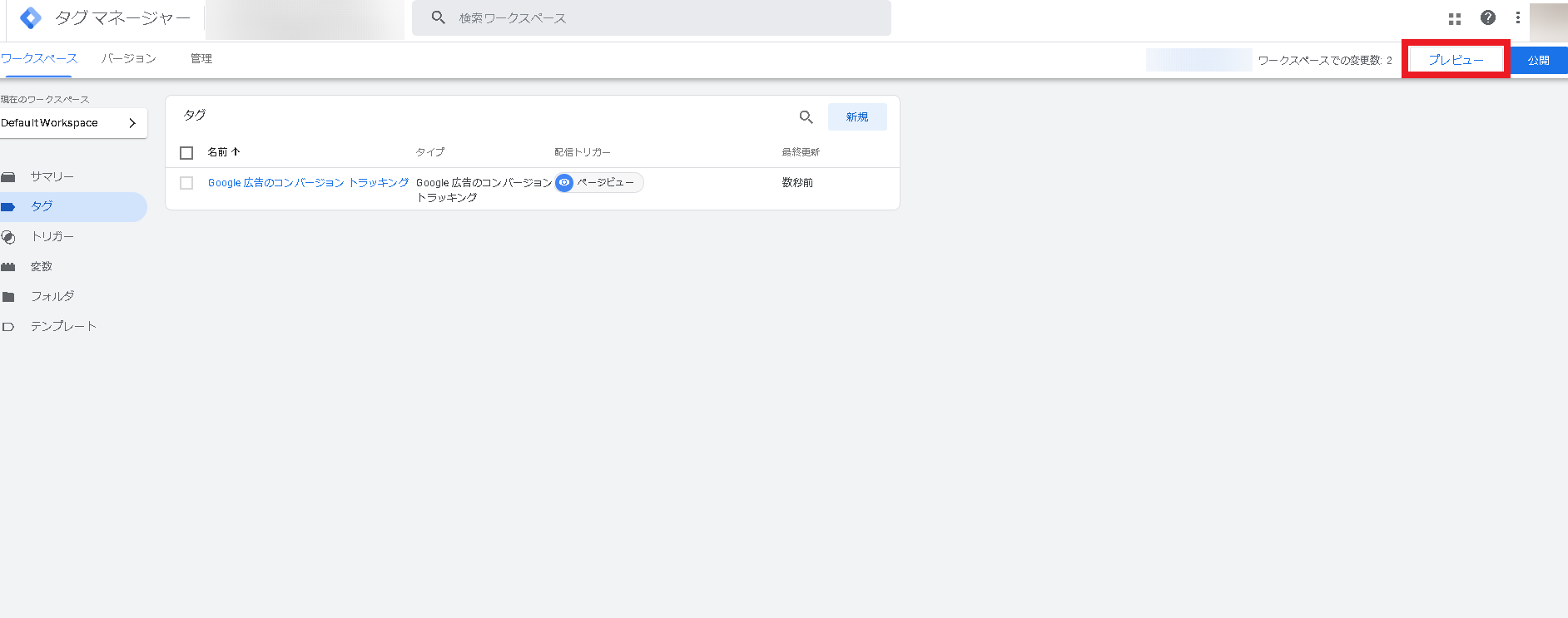The height and width of the screenshot is (618, 1568).
Task: Open Google 広告のコンバージョン トラッキング tag link
Action: pos(309,182)
